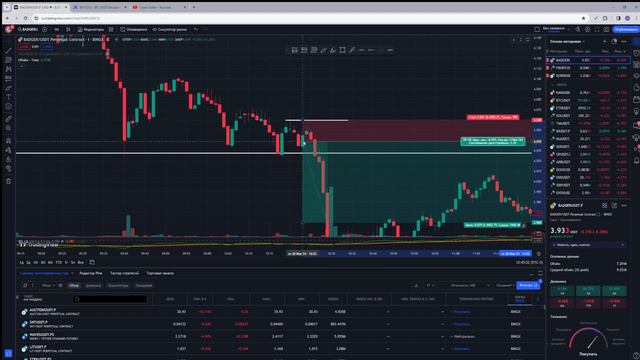Viewport: 640px width, 360px height.
Task: Start the Симулятор рынка replay mode
Action: click(169, 29)
